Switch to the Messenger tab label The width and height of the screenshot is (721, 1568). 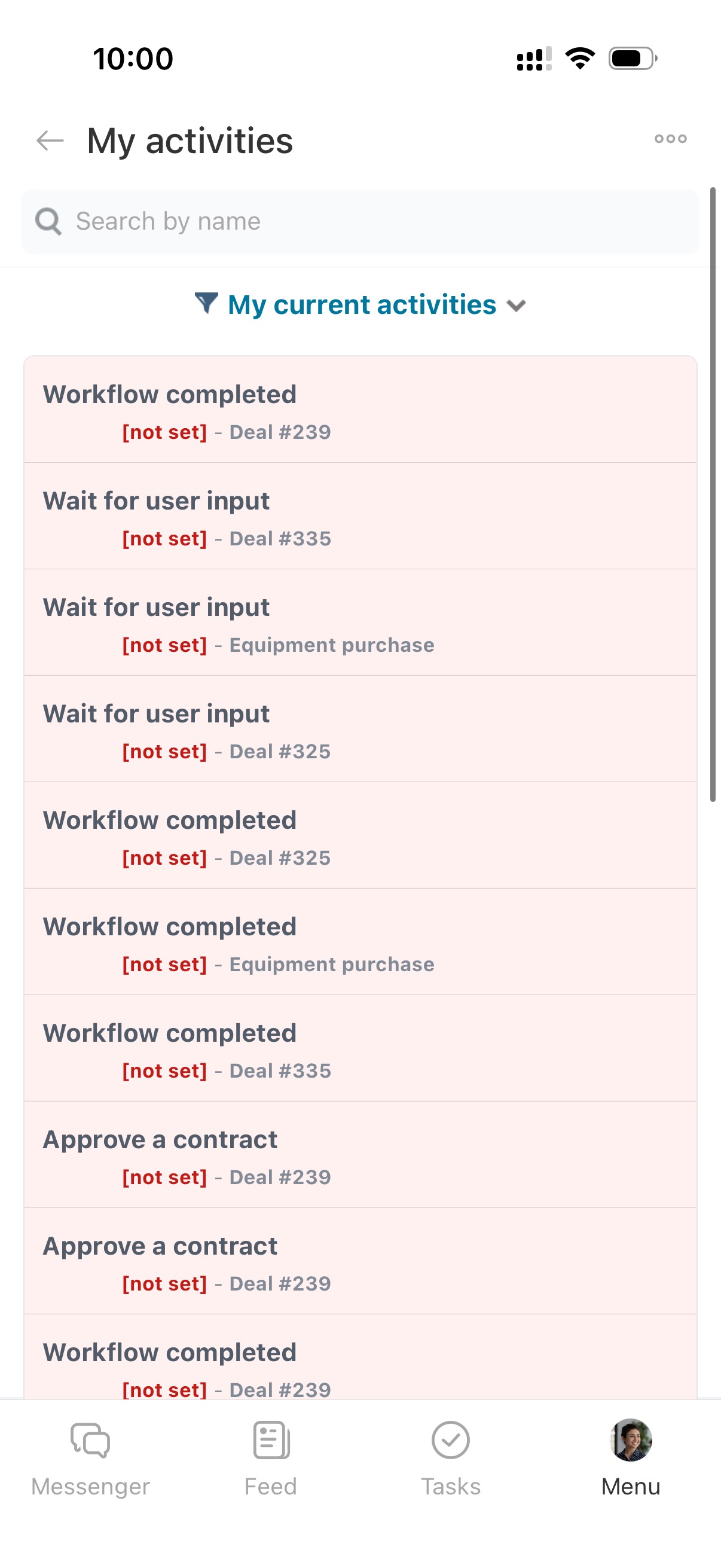coord(90,1486)
